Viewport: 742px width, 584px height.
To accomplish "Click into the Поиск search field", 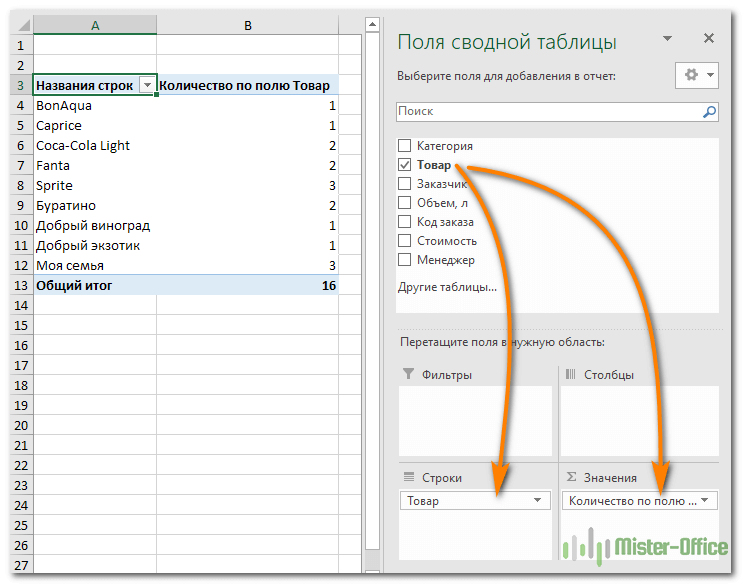I will click(549, 112).
